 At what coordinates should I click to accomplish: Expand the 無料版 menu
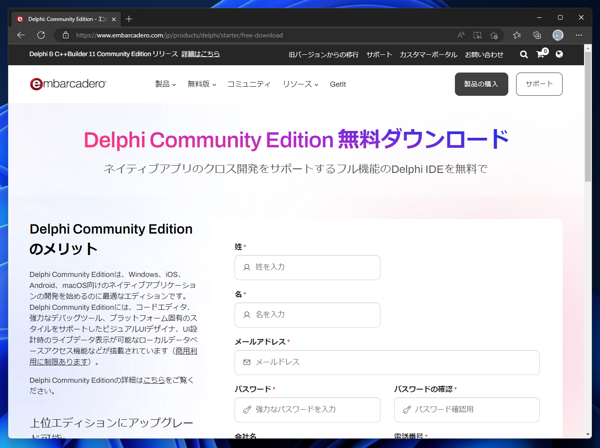[x=202, y=84]
